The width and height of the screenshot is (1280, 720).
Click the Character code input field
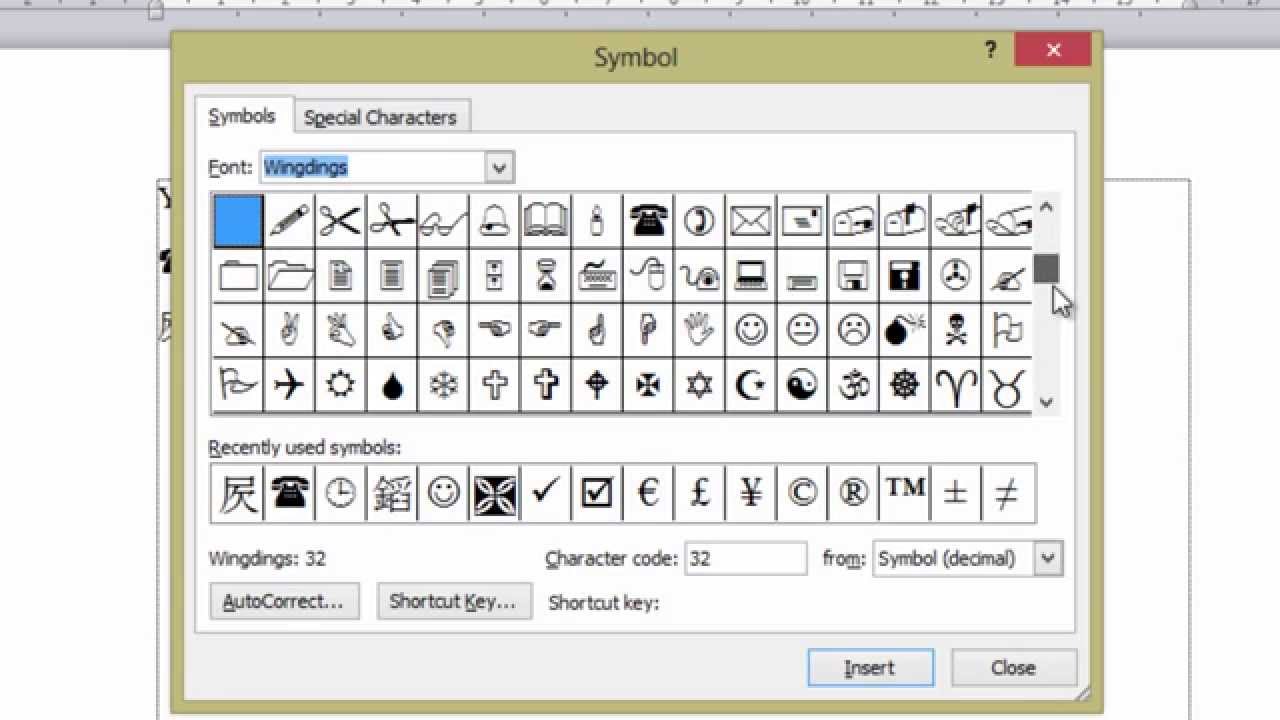pos(746,558)
